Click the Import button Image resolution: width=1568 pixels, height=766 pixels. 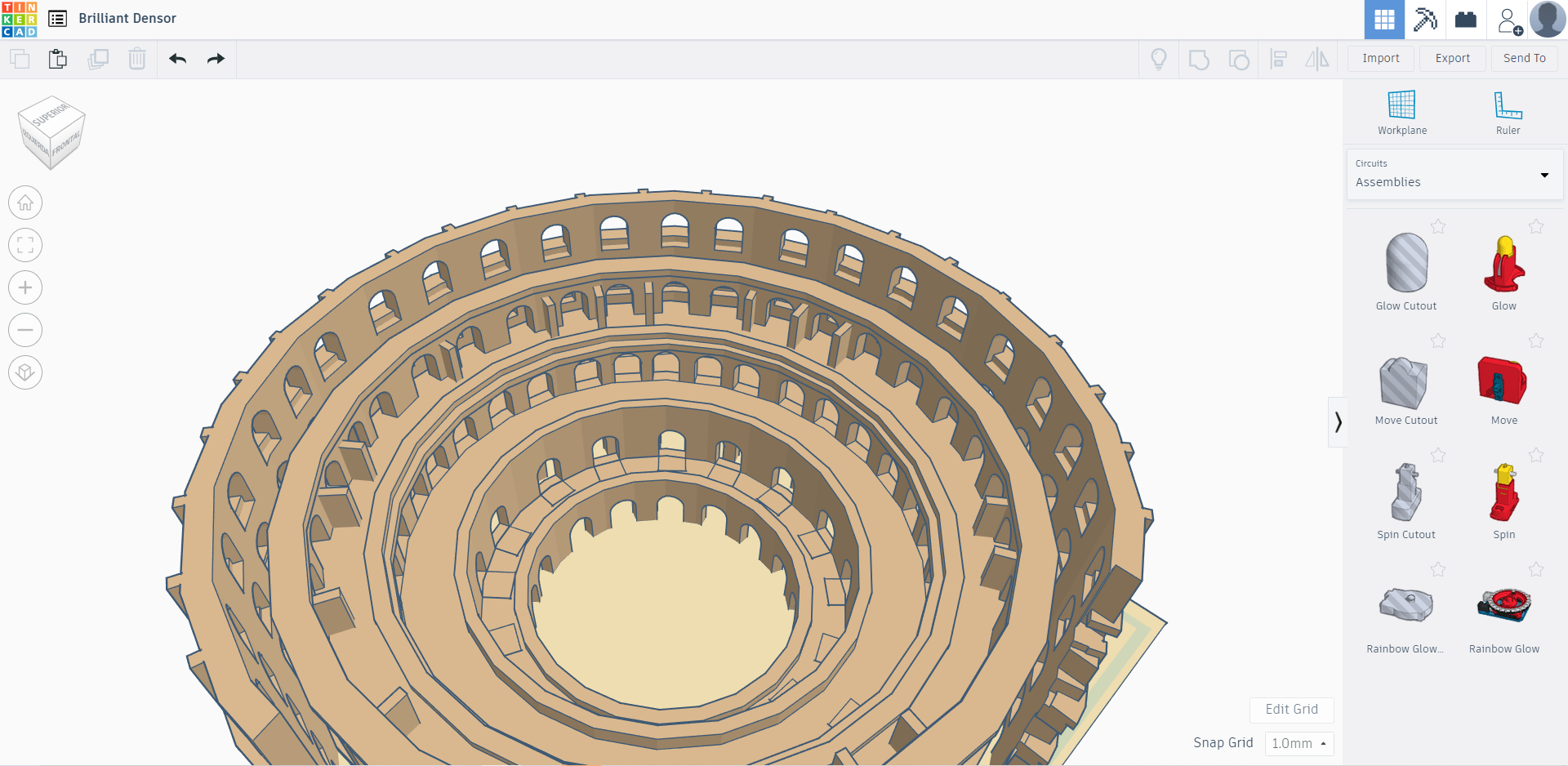(1381, 58)
